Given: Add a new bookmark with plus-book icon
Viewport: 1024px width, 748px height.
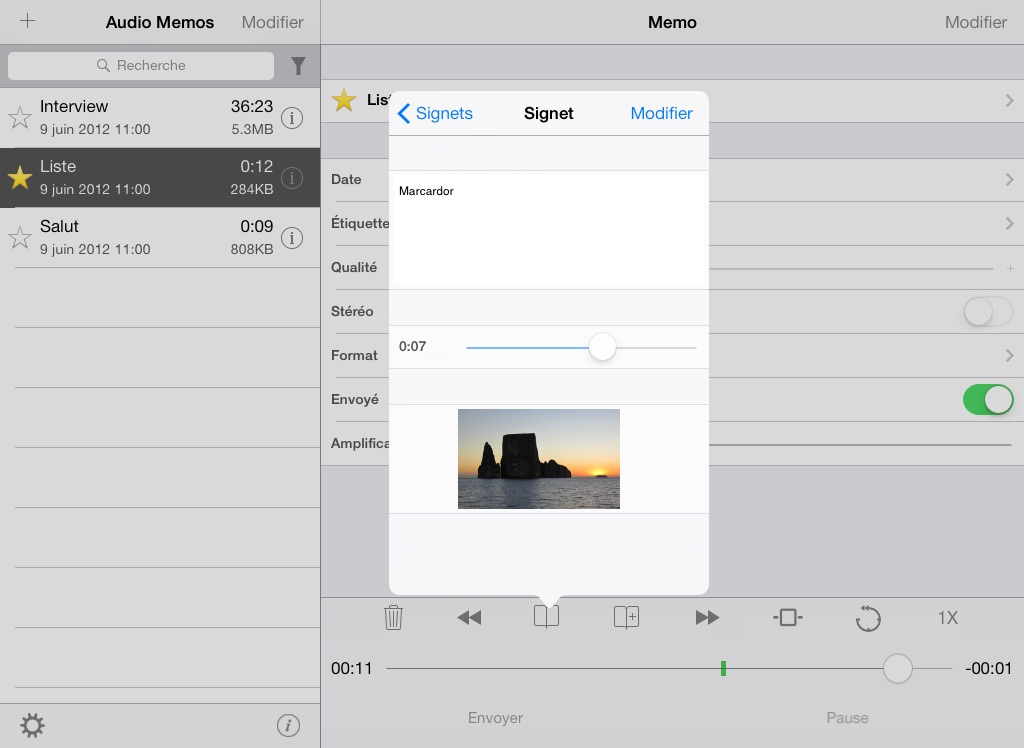Looking at the screenshot, I should (x=626, y=618).
